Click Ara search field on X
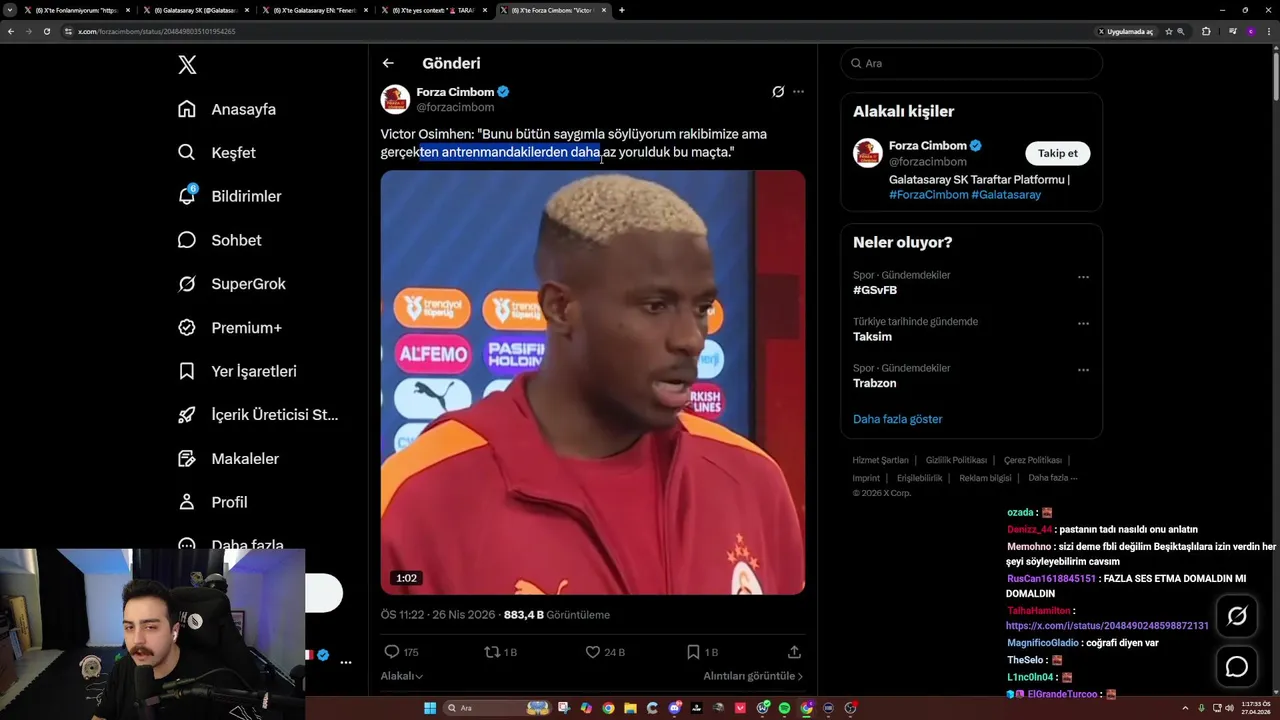Screen dimensions: 1280x720 coord(971,63)
